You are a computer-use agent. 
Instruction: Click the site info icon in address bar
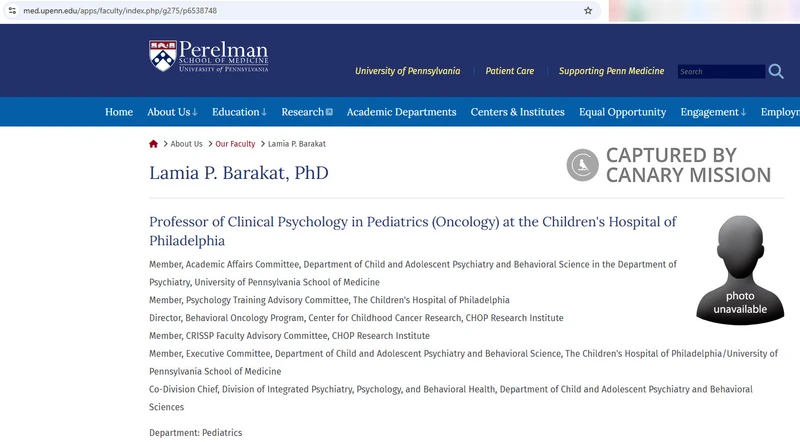(x=12, y=10)
